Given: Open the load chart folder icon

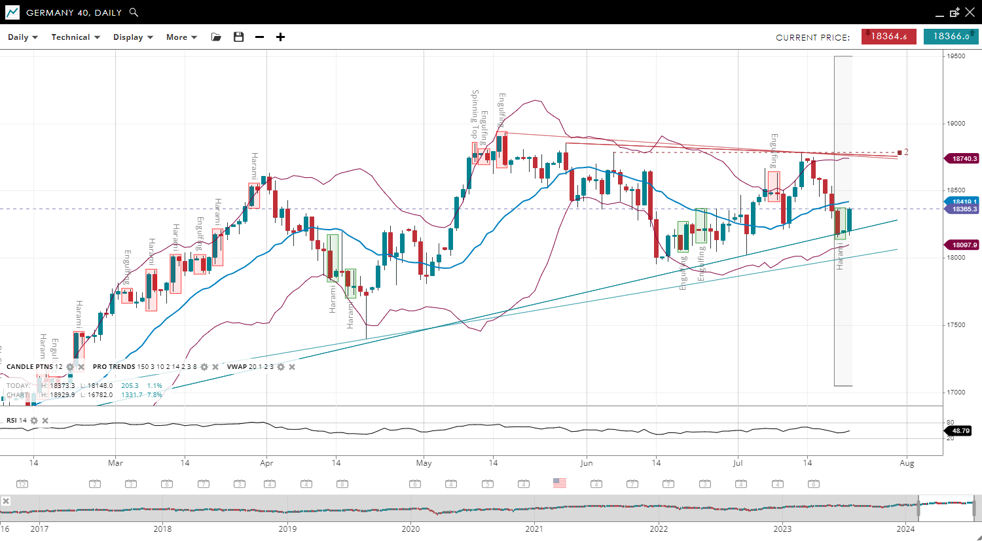Looking at the screenshot, I should pos(216,37).
